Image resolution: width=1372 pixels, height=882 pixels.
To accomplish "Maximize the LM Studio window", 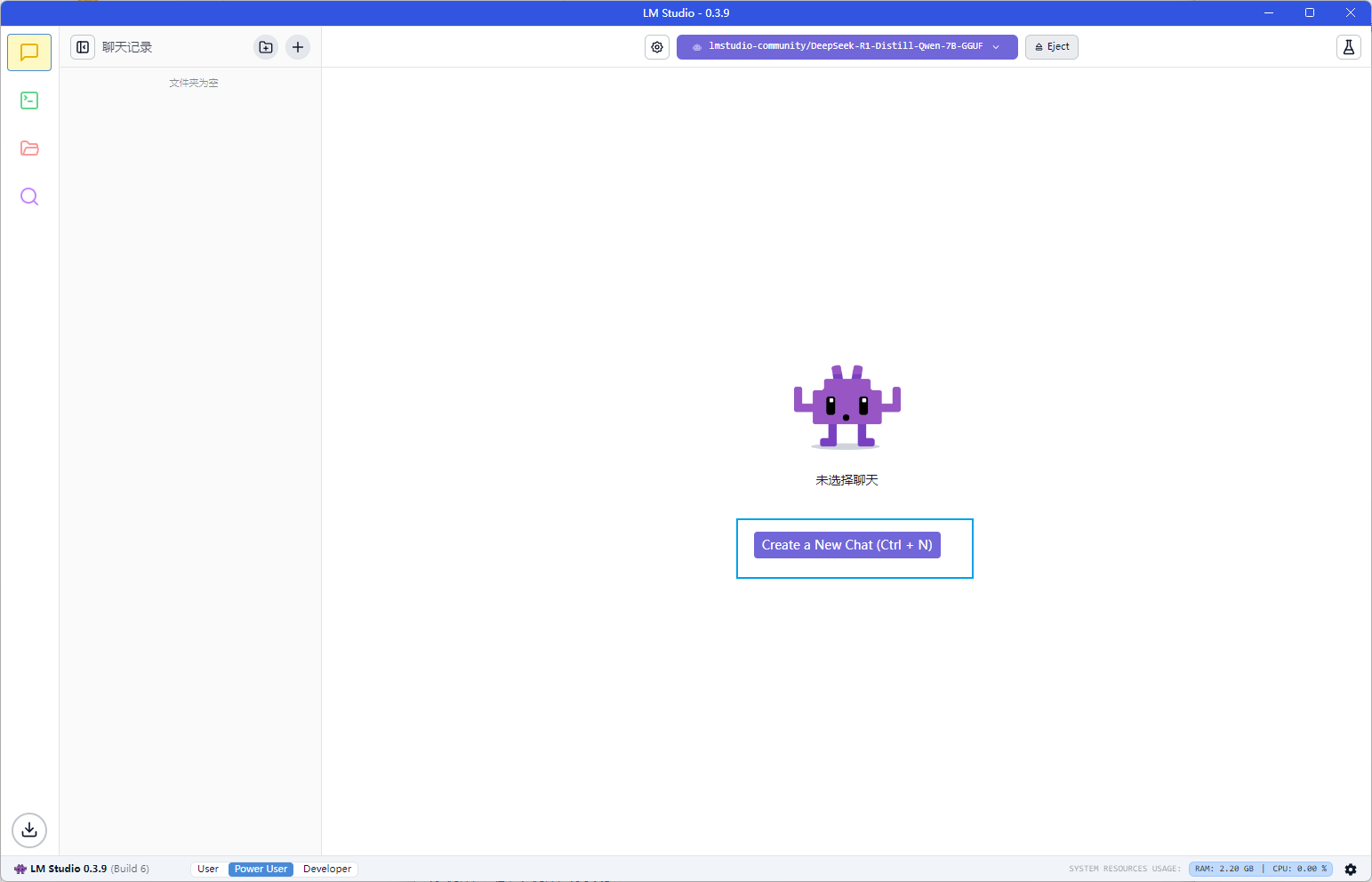I will pyautogui.click(x=1310, y=12).
